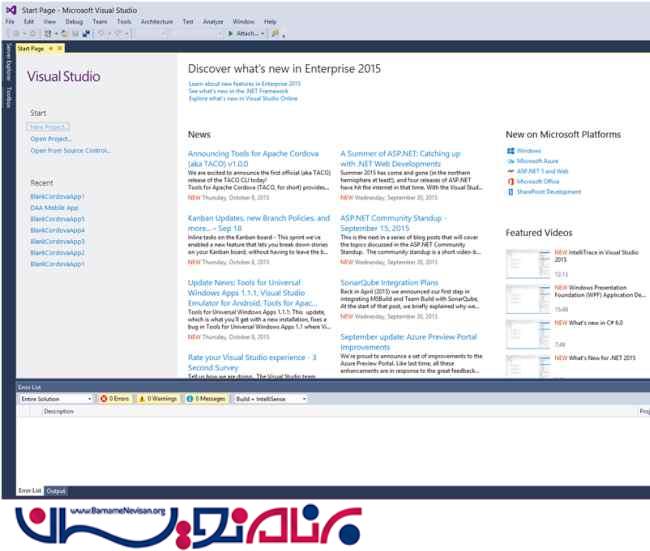Open the Attach button dropdown arrow
This screenshot has width=650, height=551.
(262, 34)
